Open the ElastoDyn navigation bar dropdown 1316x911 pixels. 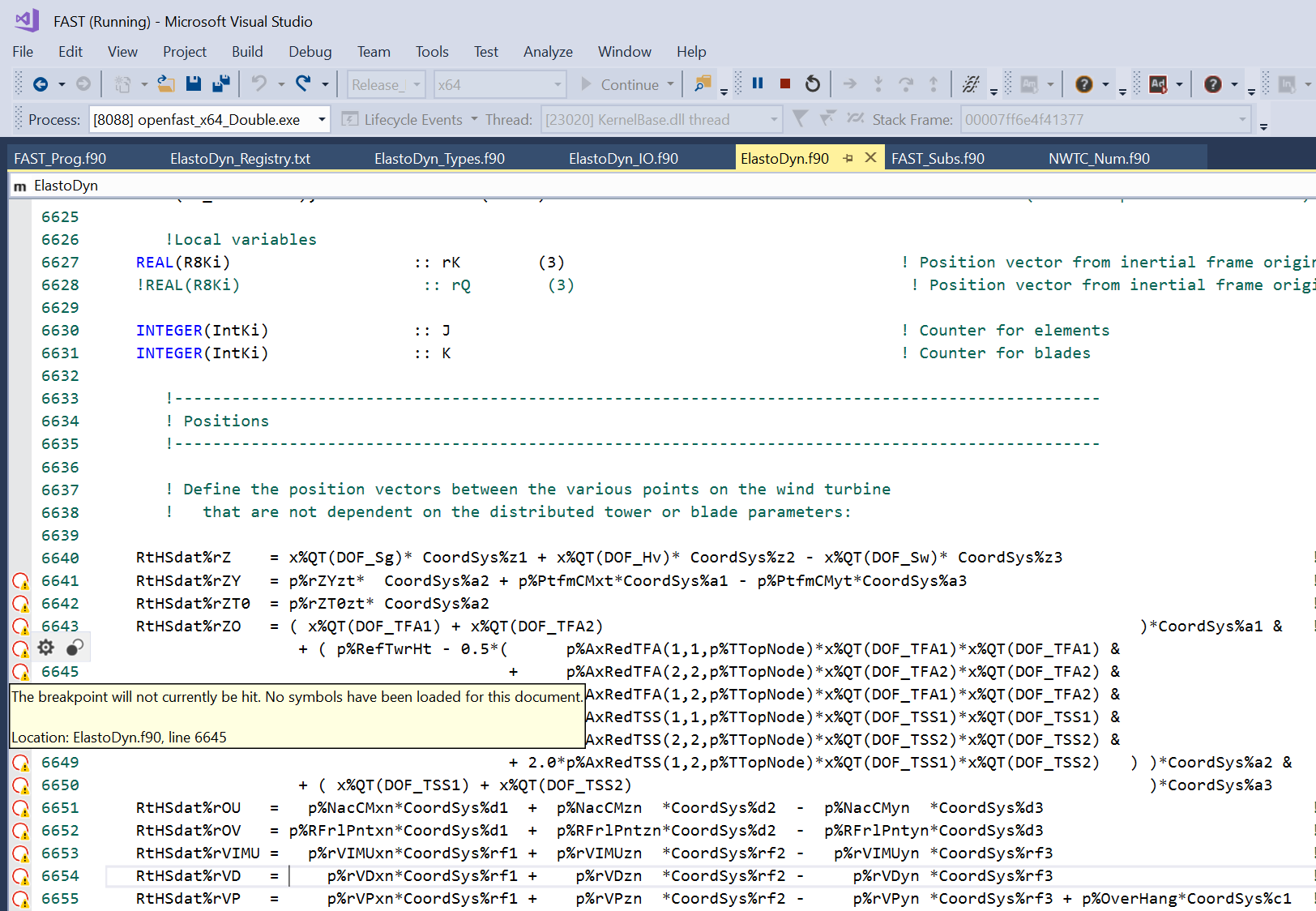pos(65,185)
